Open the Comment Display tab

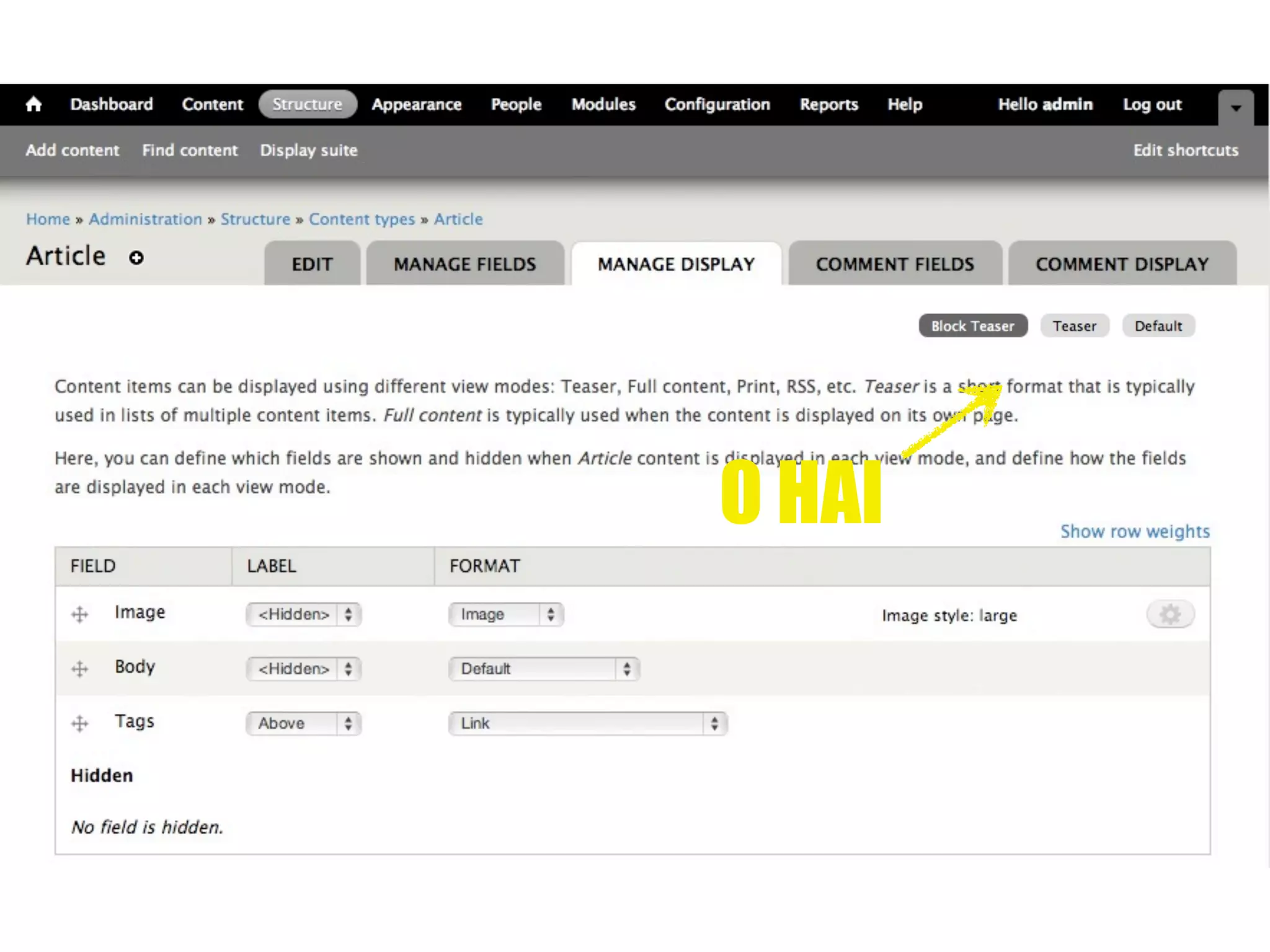pyautogui.click(x=1122, y=265)
